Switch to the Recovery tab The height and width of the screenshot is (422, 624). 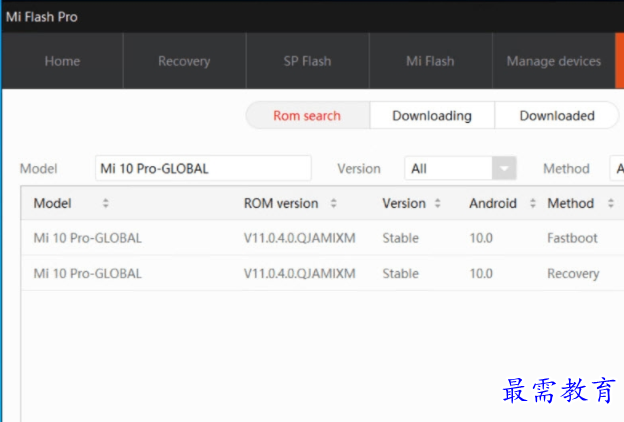tap(184, 61)
